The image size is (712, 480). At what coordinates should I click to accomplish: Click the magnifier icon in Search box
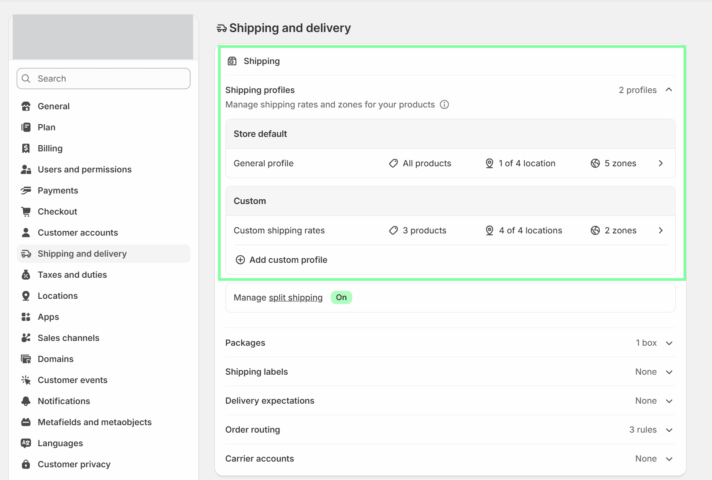point(26,79)
